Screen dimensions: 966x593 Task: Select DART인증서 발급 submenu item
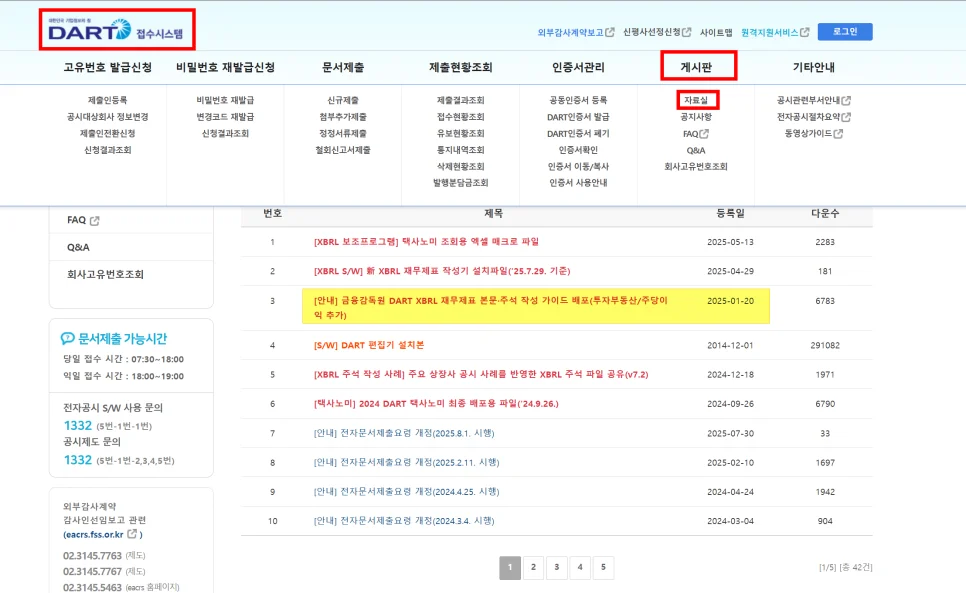[578, 116]
